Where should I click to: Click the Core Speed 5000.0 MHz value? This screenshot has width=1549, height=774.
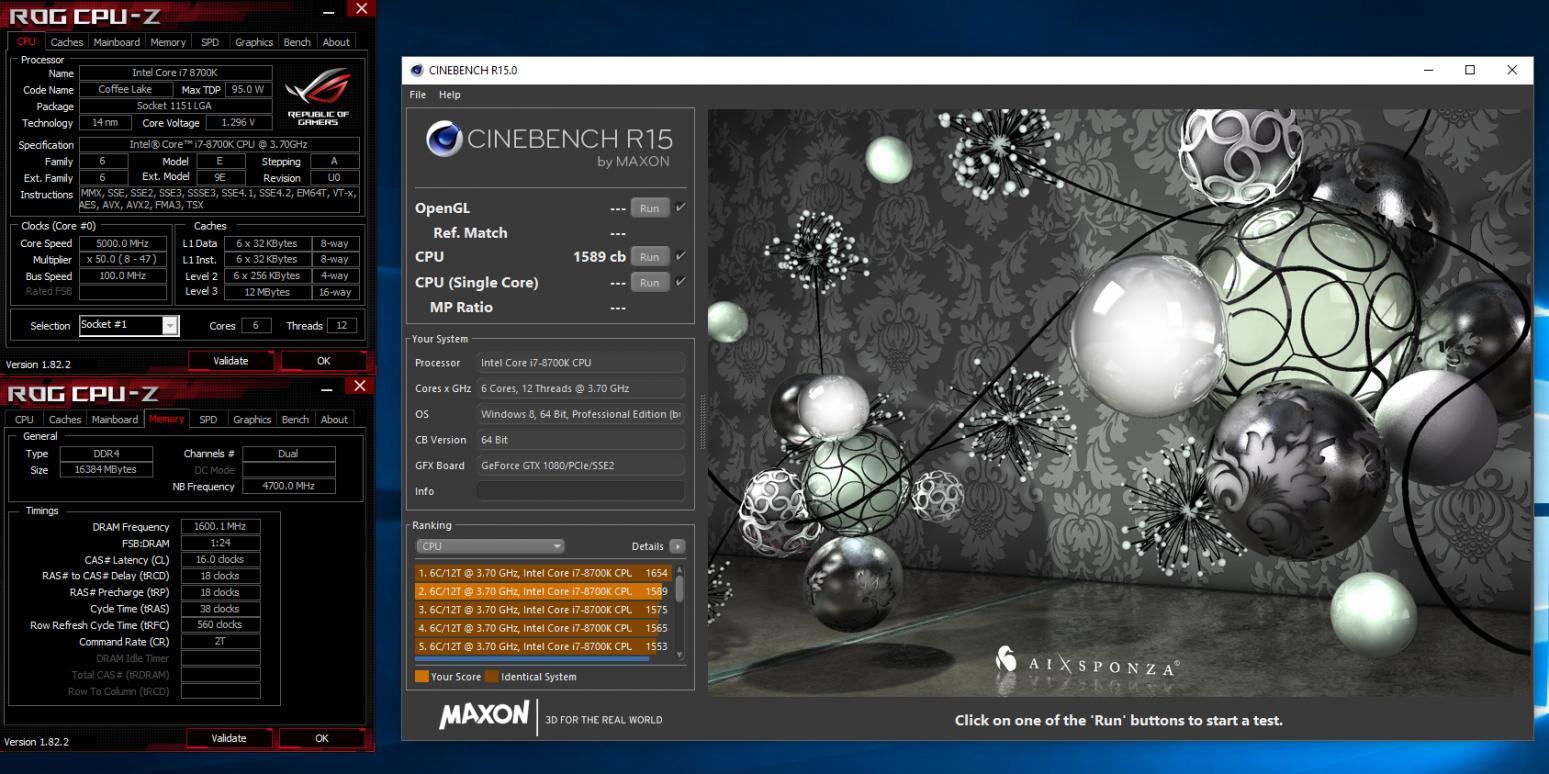[x=123, y=243]
